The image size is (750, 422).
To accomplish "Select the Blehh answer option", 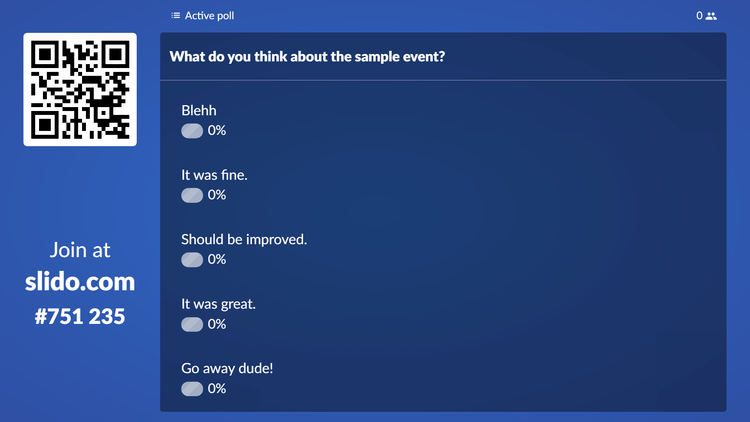I will [199, 110].
